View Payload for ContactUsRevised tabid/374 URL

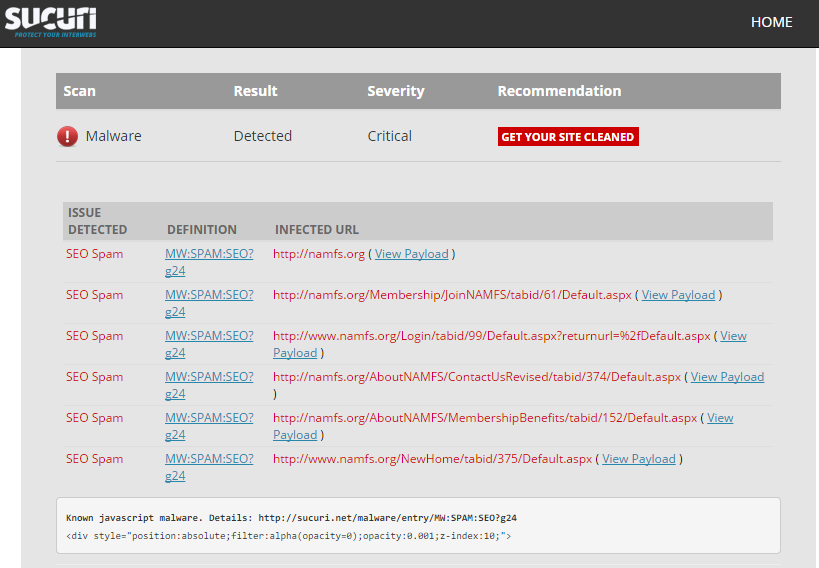tap(727, 377)
